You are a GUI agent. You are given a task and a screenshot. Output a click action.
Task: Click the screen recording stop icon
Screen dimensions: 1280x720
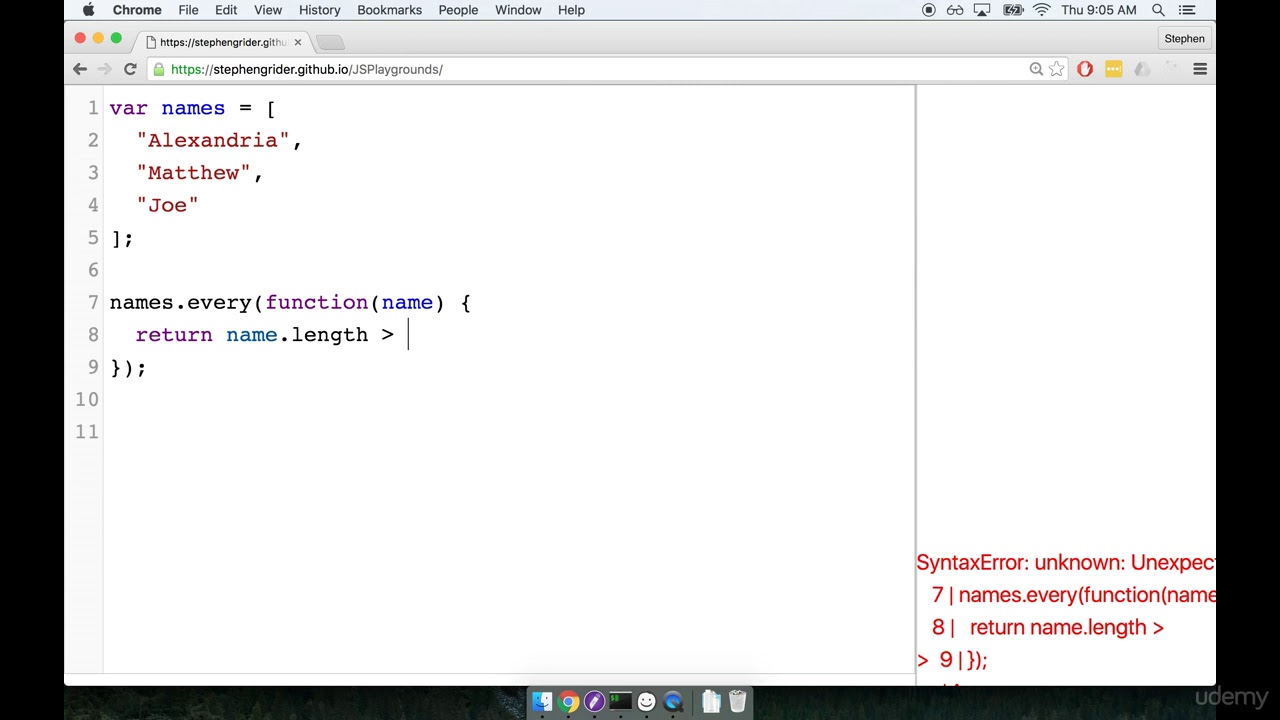click(928, 10)
